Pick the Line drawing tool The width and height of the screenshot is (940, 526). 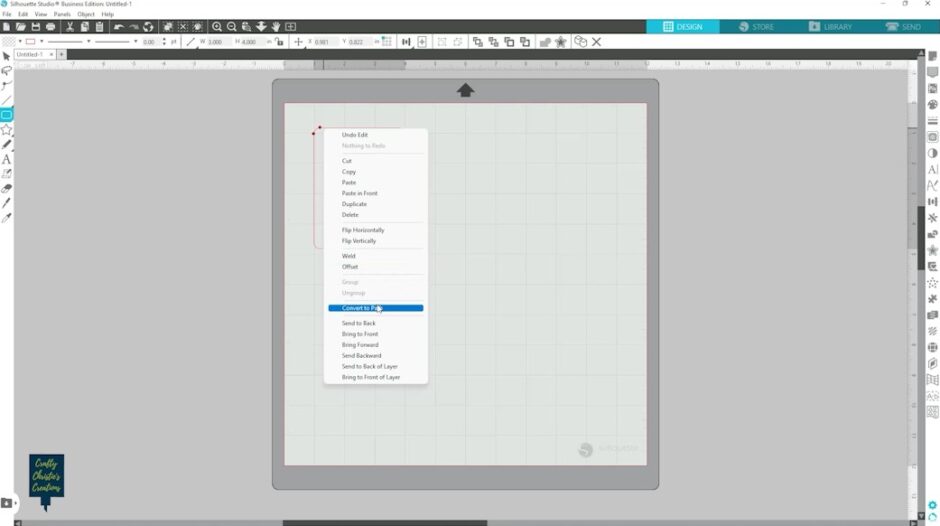coord(6,100)
